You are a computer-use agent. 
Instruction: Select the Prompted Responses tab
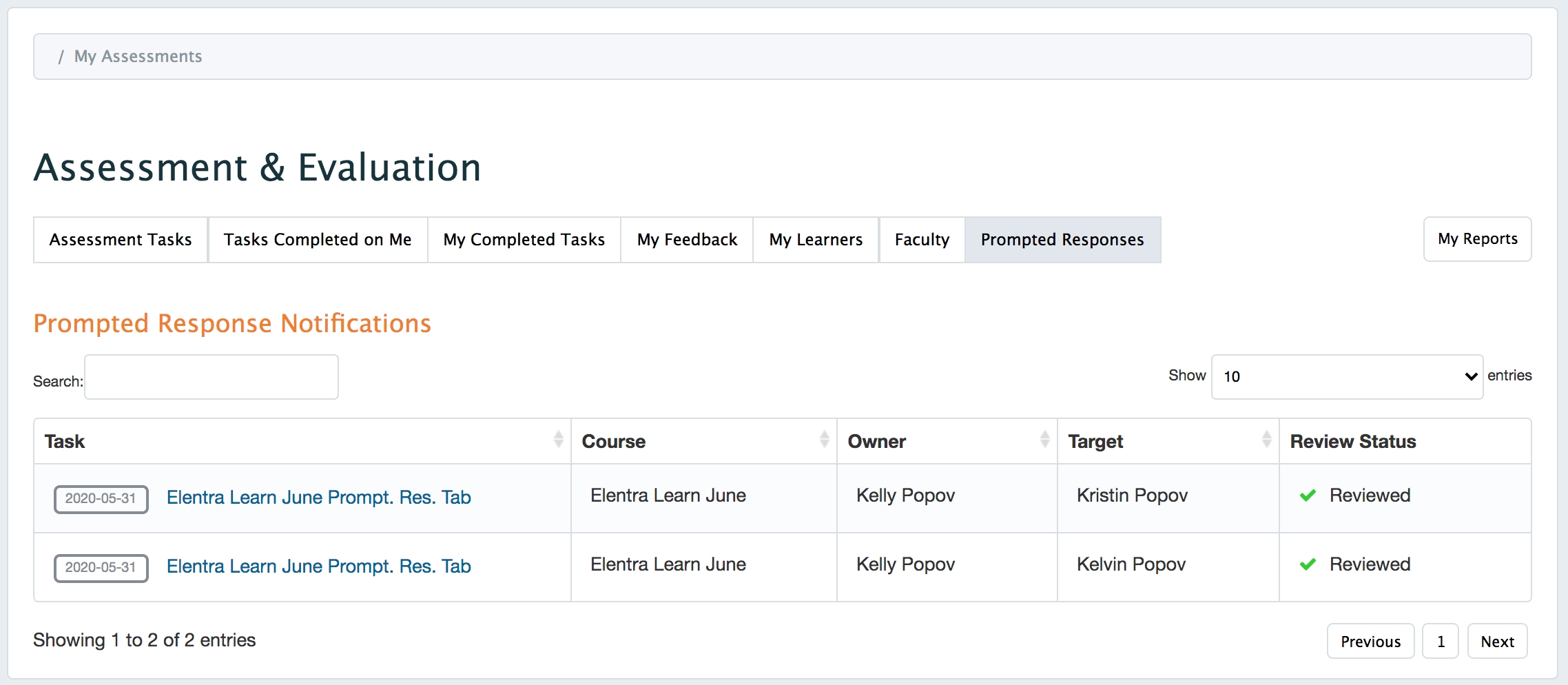tap(1062, 240)
